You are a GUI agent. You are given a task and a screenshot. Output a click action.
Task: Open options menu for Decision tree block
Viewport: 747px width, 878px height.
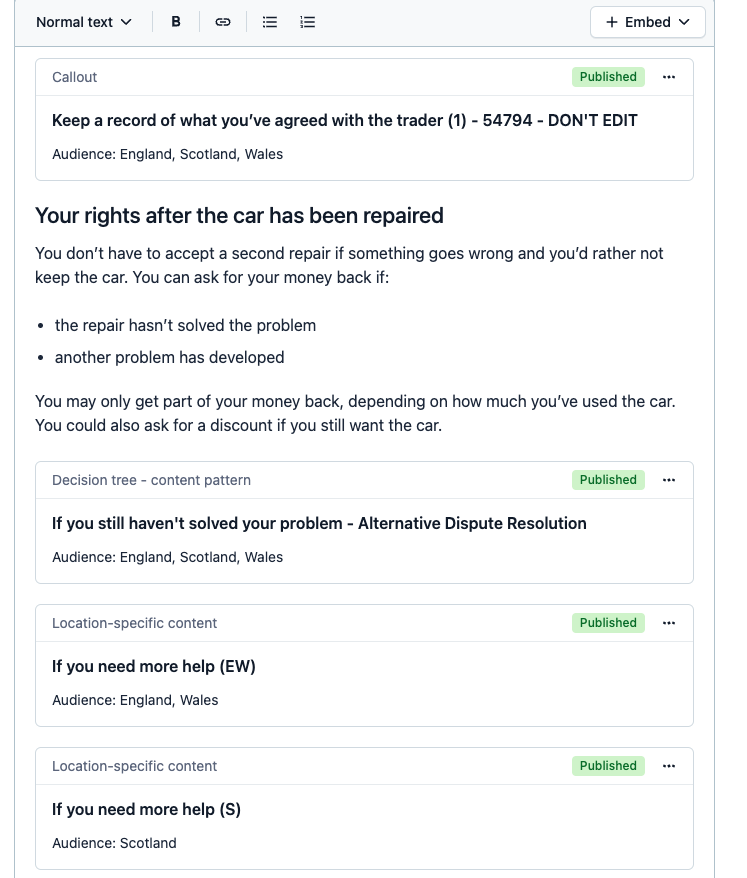pos(669,480)
